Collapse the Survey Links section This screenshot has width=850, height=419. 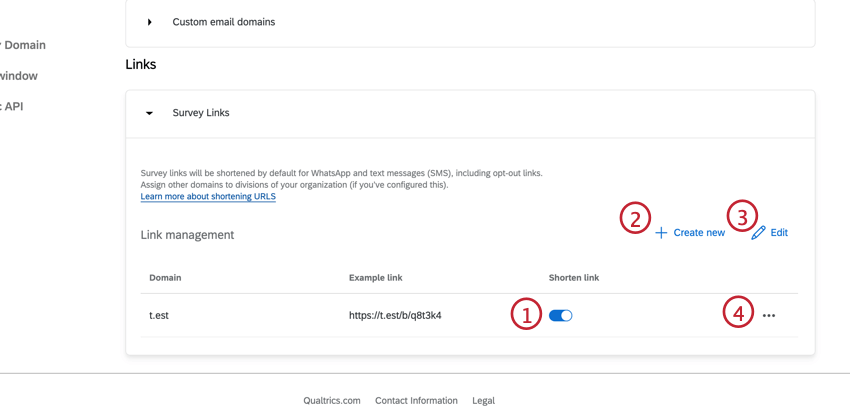(150, 114)
